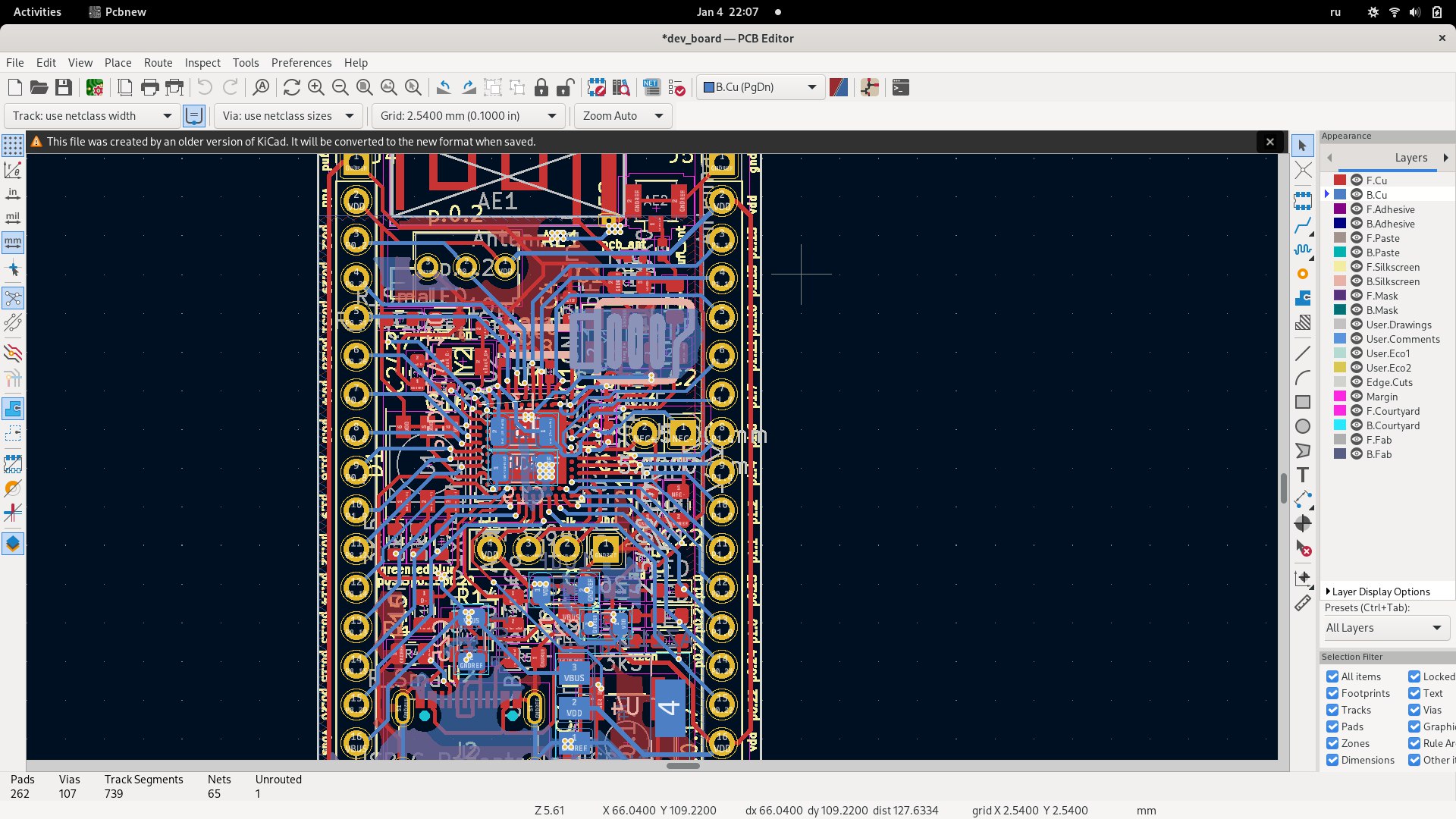
Task: Select the Draw circle tool
Action: click(x=1303, y=426)
